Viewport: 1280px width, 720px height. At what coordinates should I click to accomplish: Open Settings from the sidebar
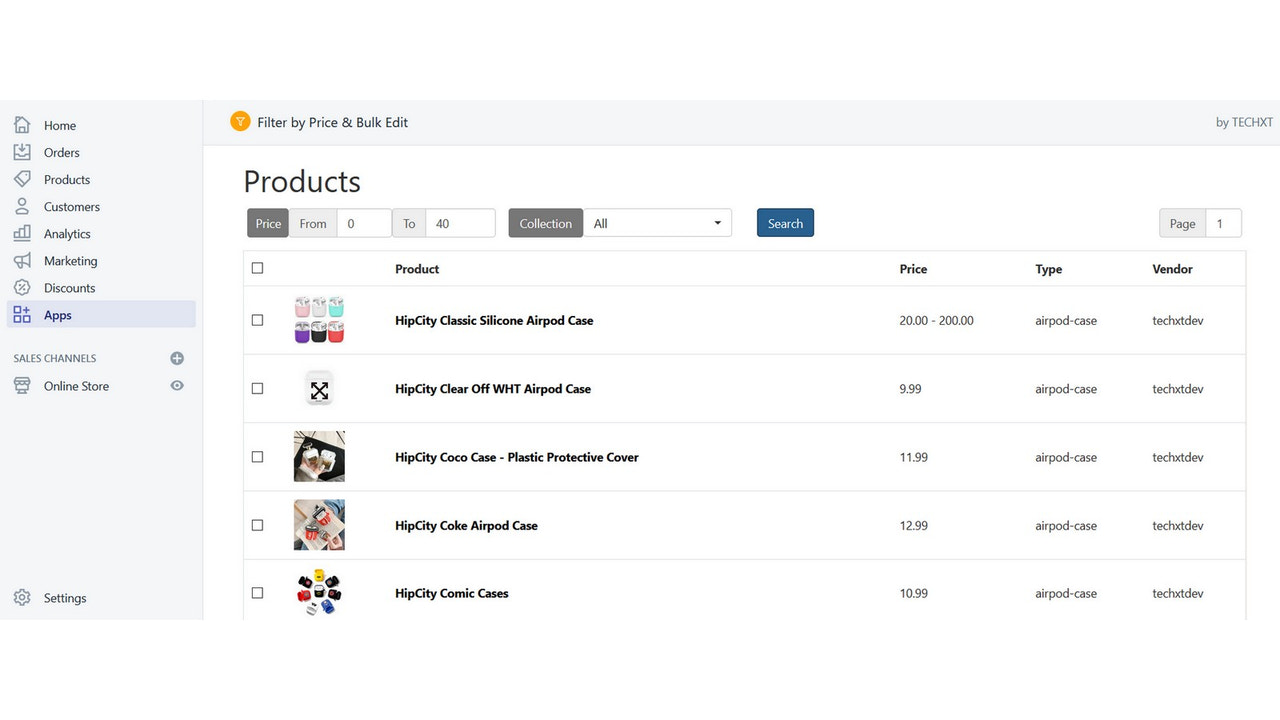(x=65, y=597)
